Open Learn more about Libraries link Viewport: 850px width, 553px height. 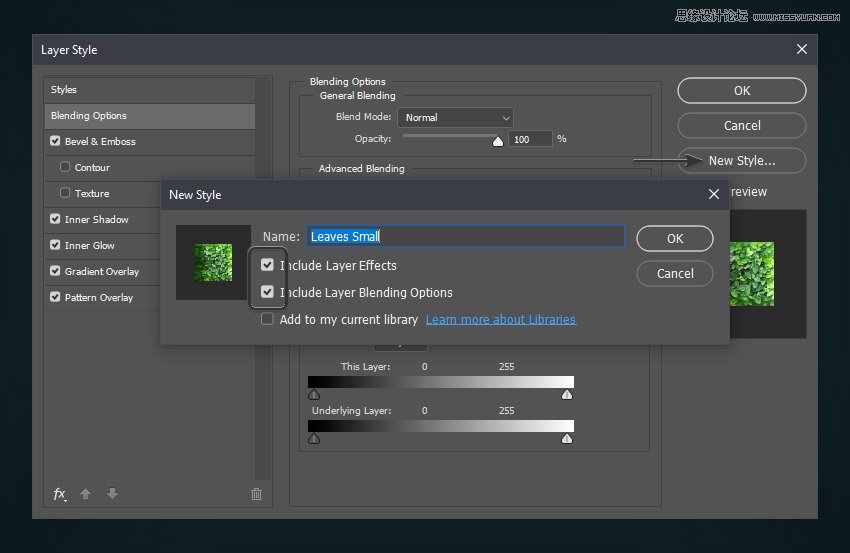tap(500, 319)
